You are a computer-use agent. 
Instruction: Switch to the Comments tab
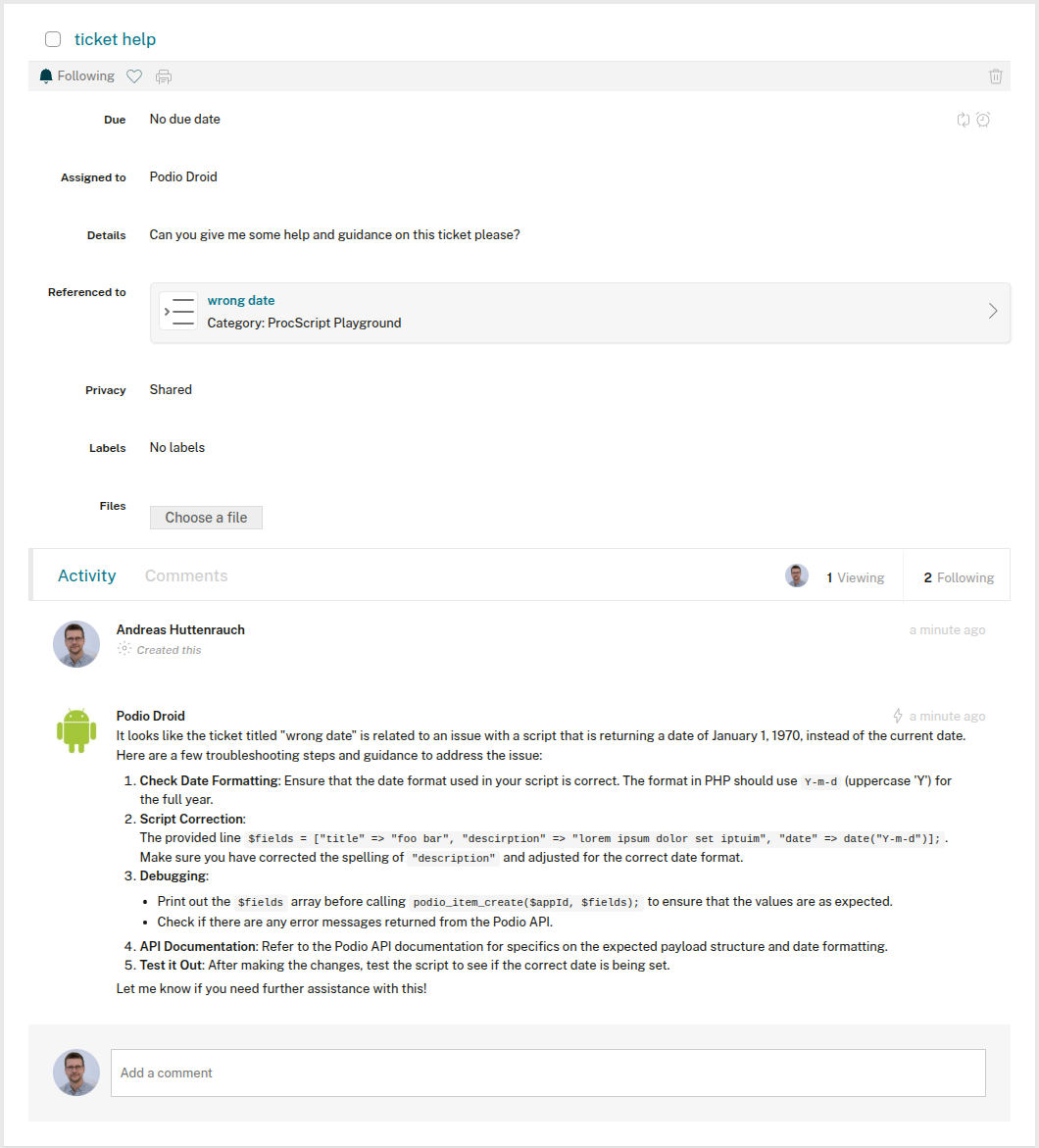tap(186, 576)
